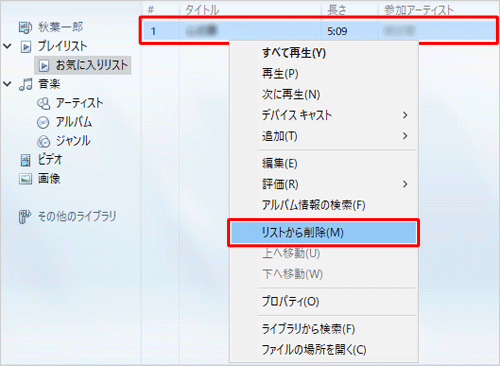Open デバイス キャスト menu entry
500x366 pixels.
pos(324,115)
